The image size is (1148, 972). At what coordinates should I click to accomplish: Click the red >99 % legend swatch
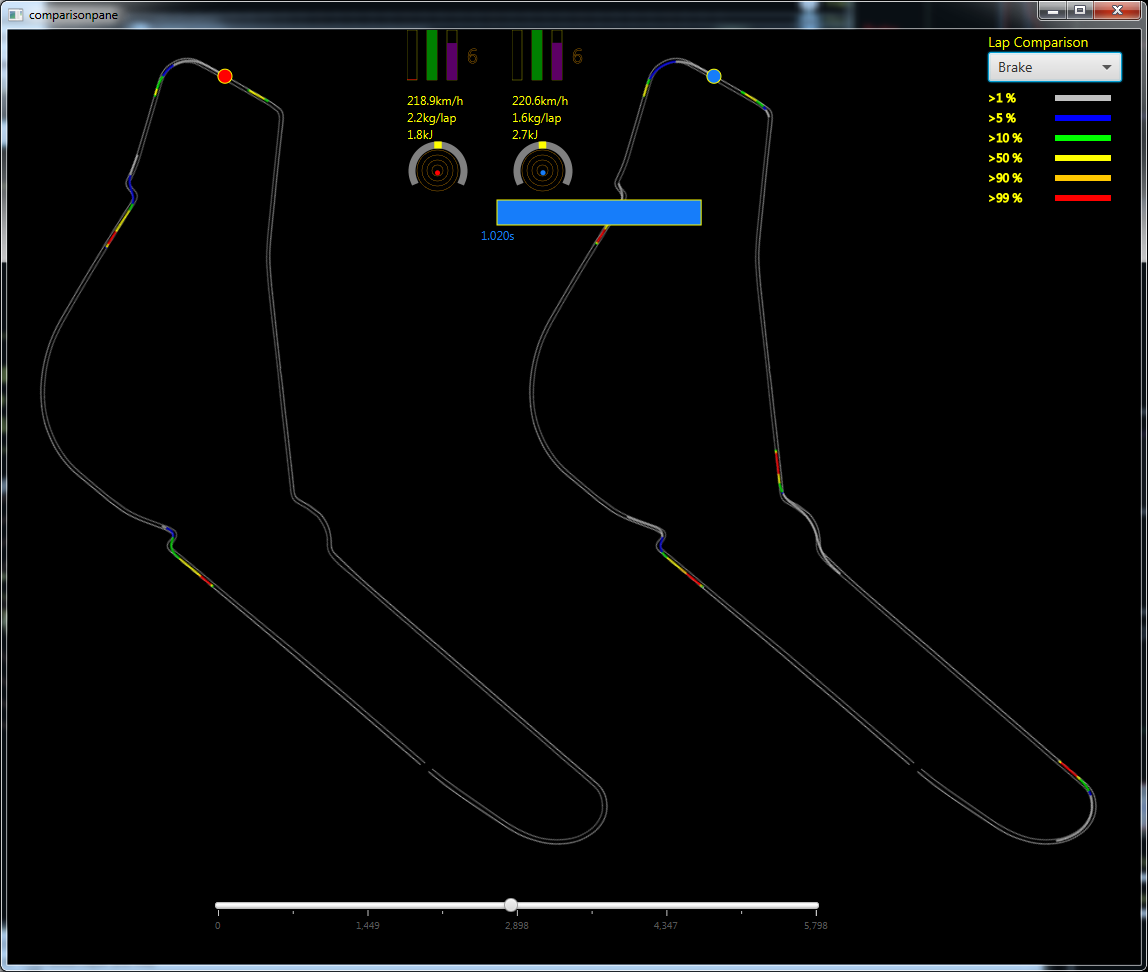[1083, 198]
